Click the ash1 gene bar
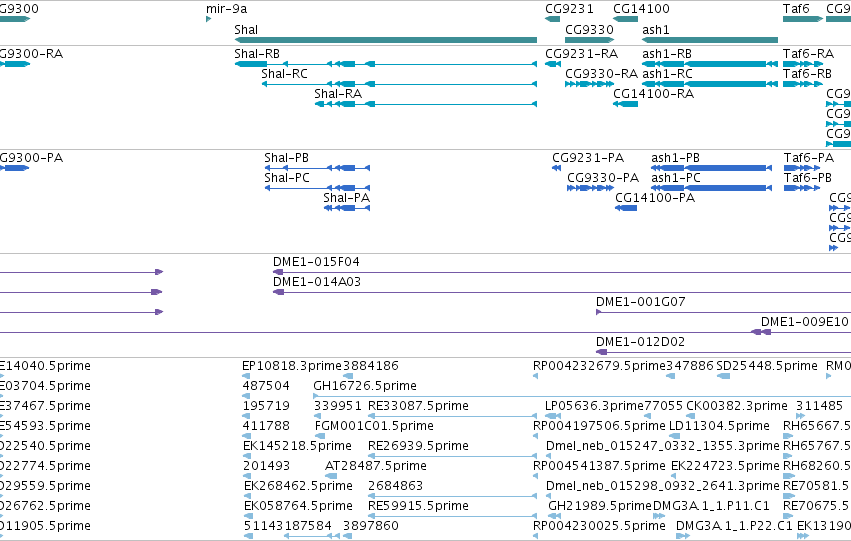851x541 pixels. 710,40
